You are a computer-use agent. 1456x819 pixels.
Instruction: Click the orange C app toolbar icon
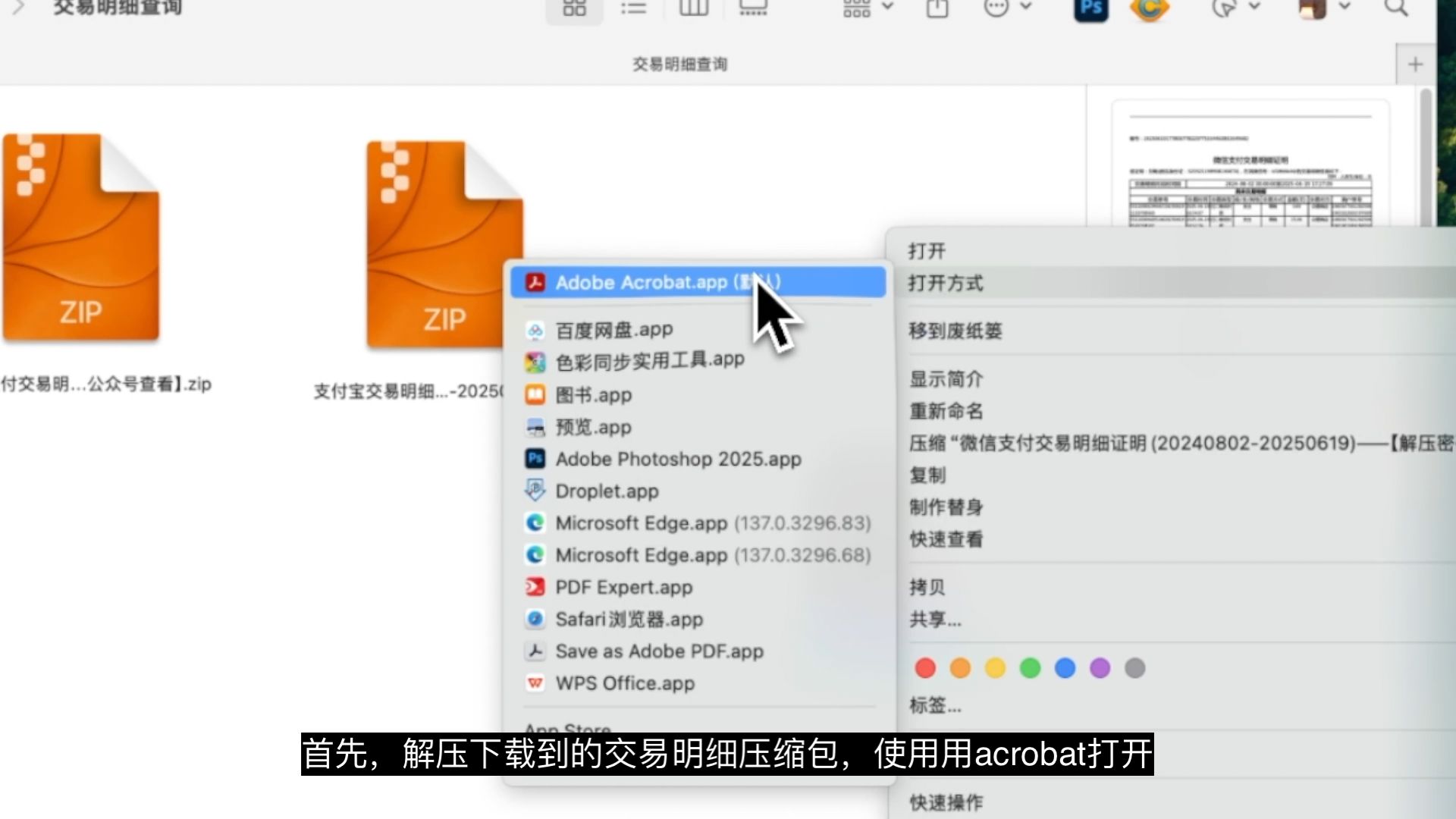[x=1149, y=8]
